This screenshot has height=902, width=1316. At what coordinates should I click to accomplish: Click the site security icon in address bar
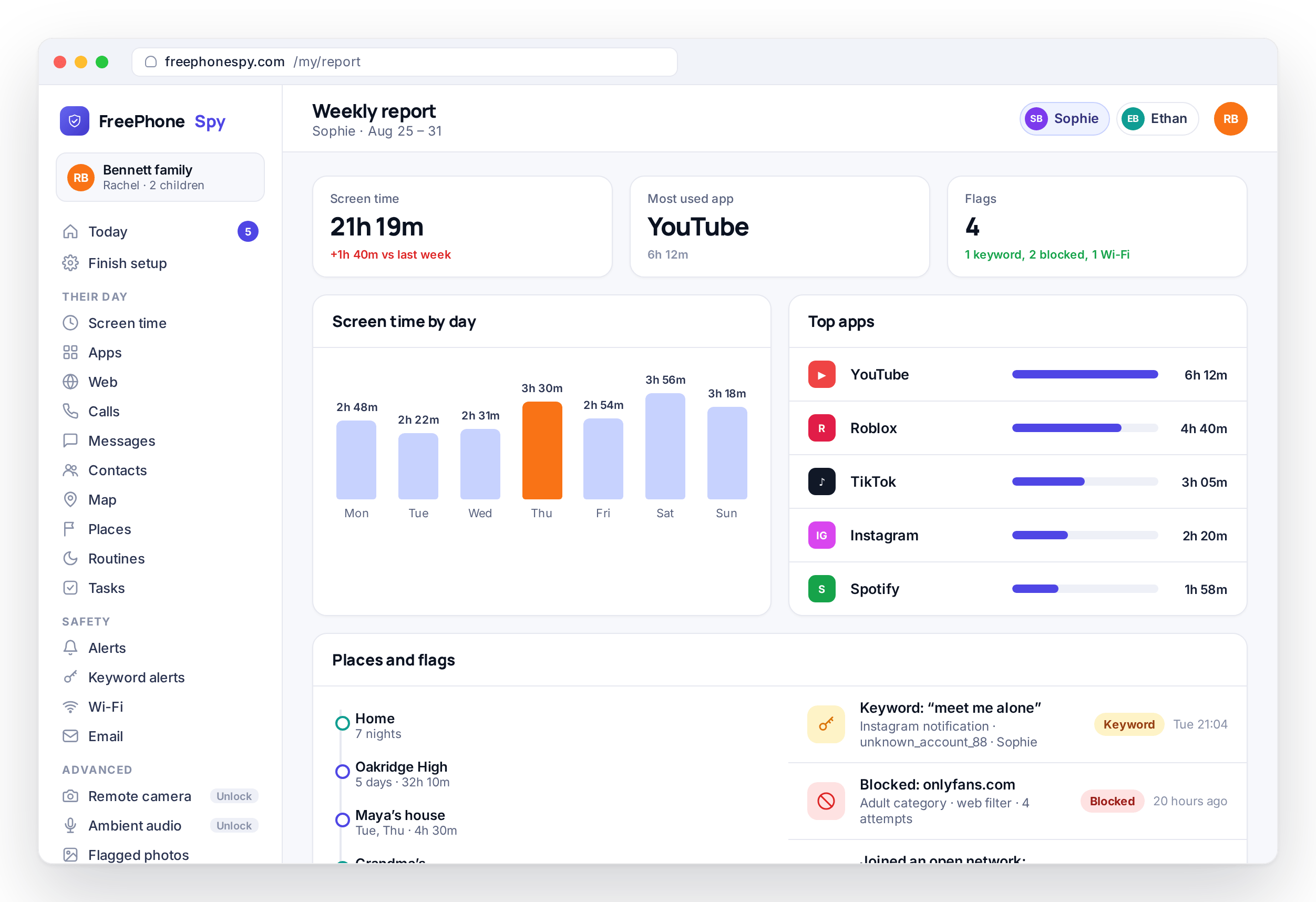point(151,61)
